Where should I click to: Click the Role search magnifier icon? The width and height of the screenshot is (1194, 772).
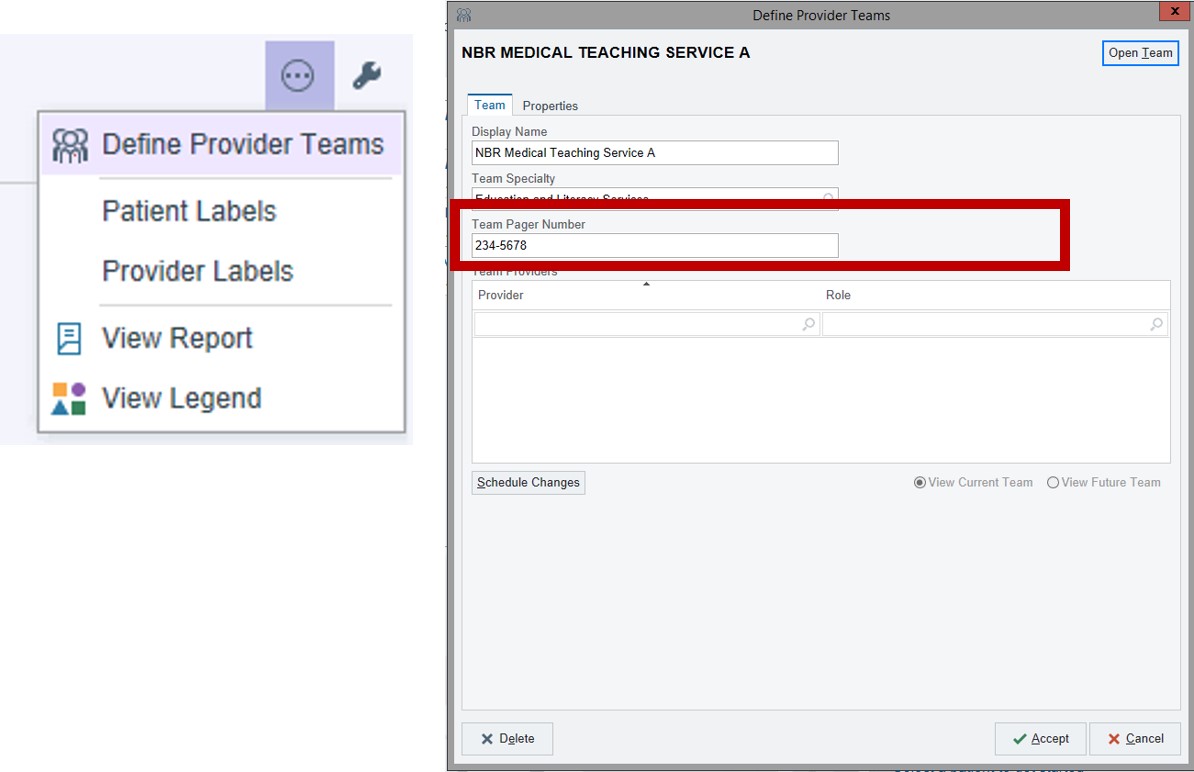point(1156,324)
